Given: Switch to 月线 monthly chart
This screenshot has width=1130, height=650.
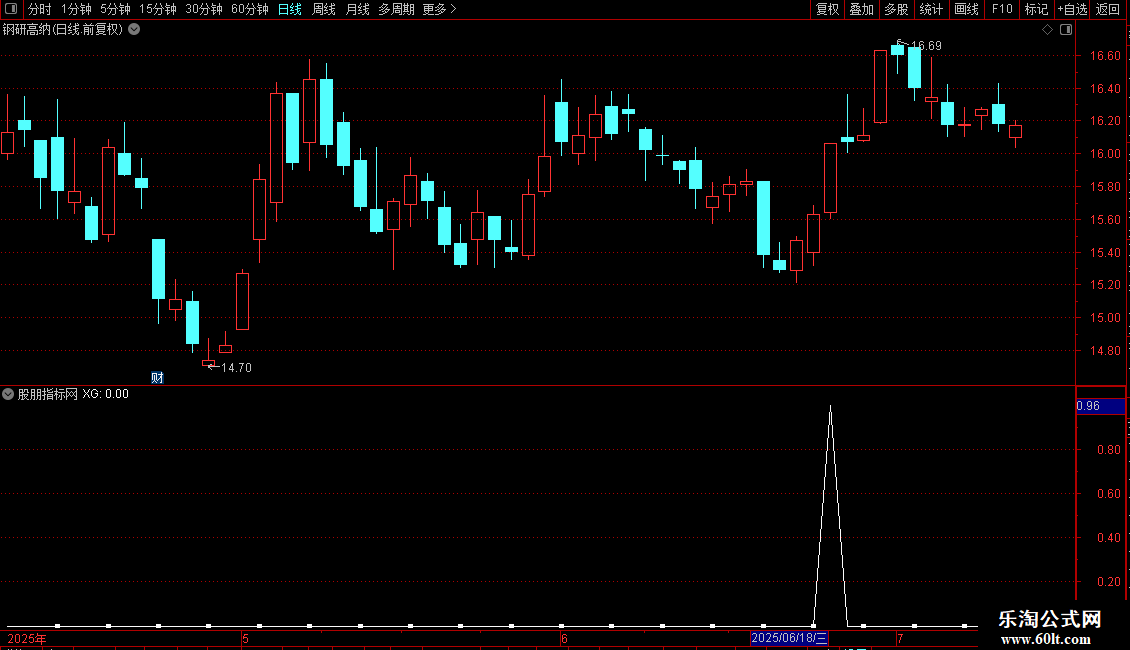Looking at the screenshot, I should click(x=357, y=9).
